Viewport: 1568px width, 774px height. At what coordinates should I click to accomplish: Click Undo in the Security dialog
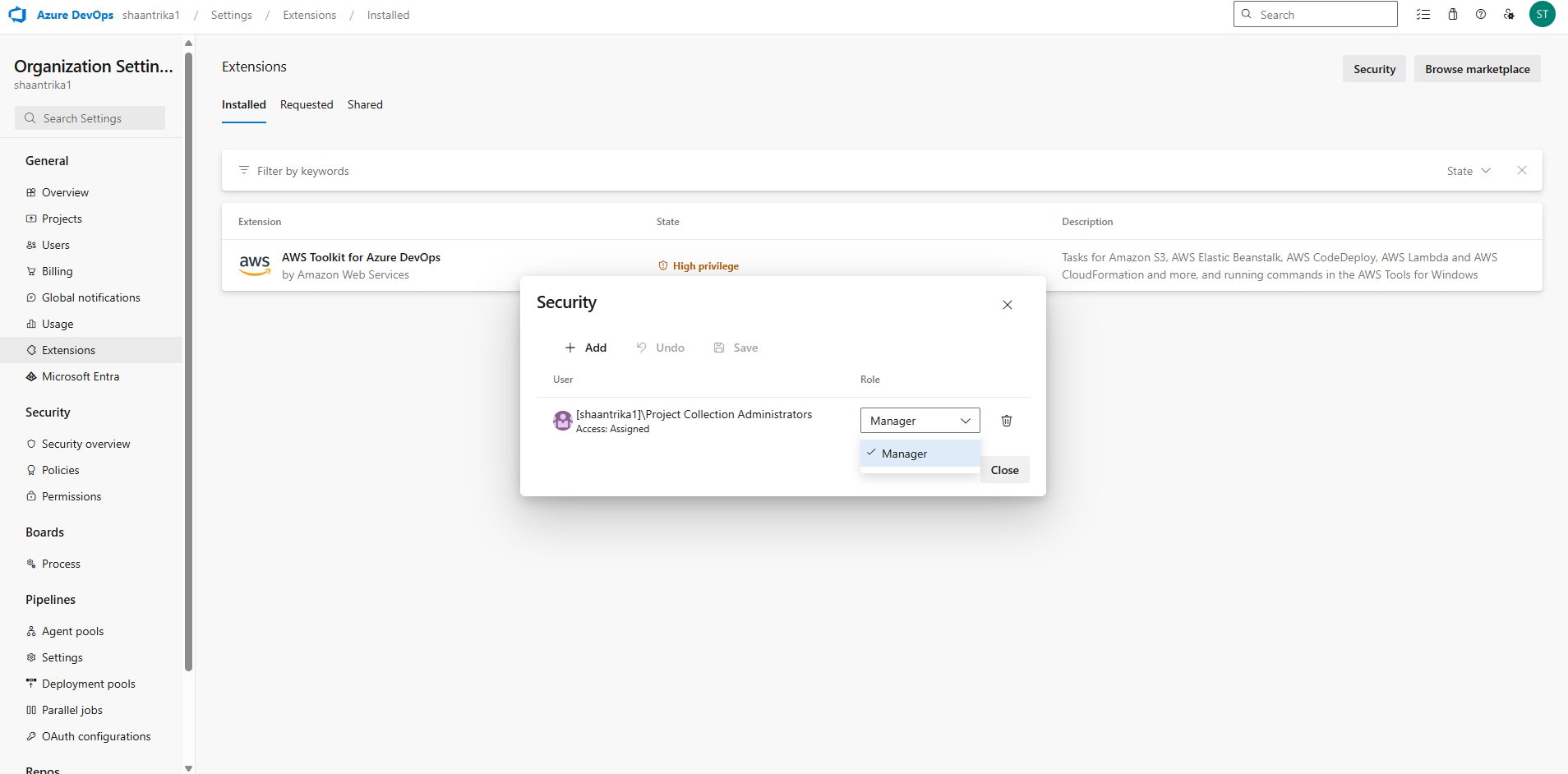(x=661, y=348)
